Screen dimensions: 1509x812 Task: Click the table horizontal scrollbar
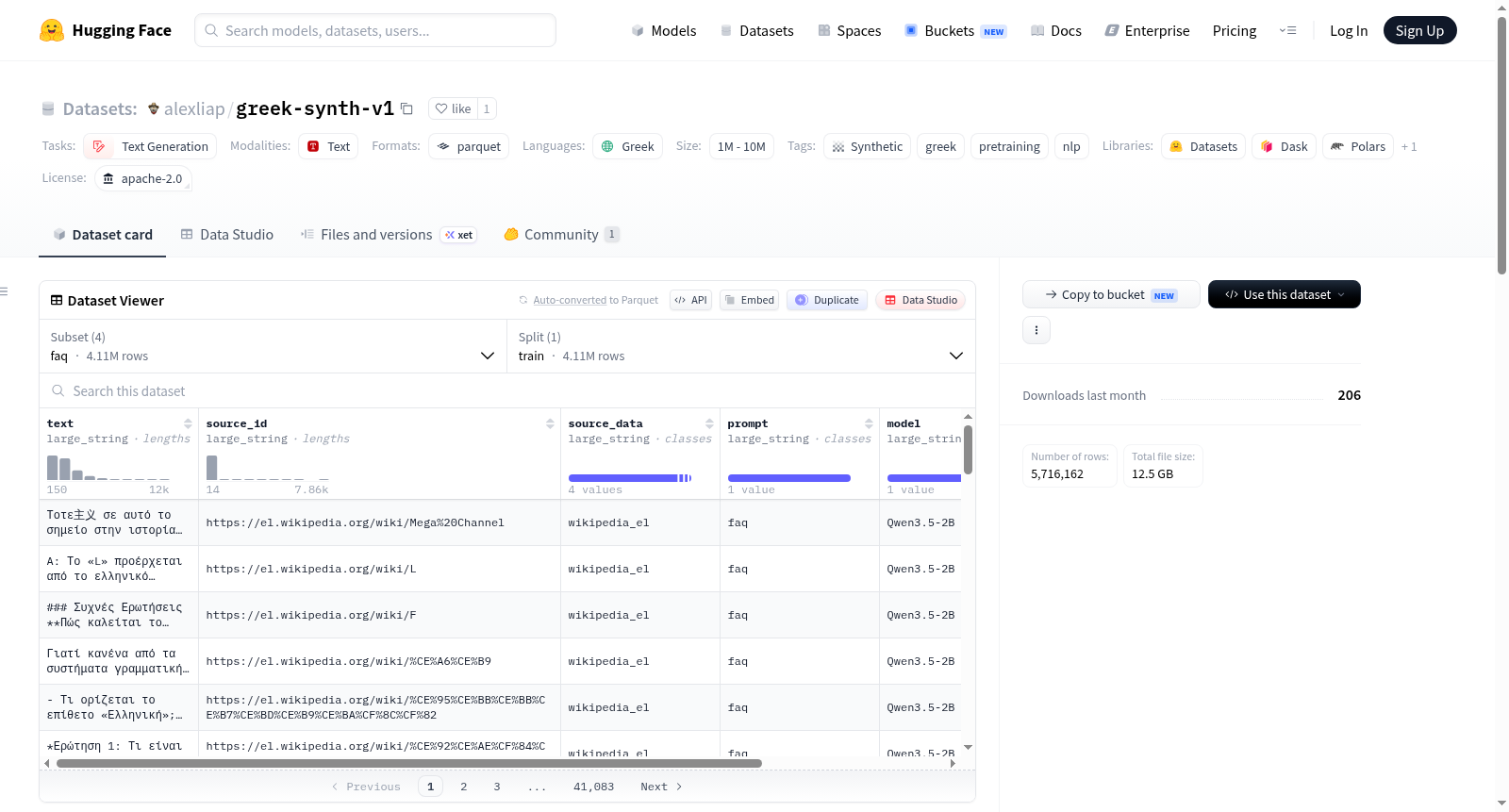point(409,763)
